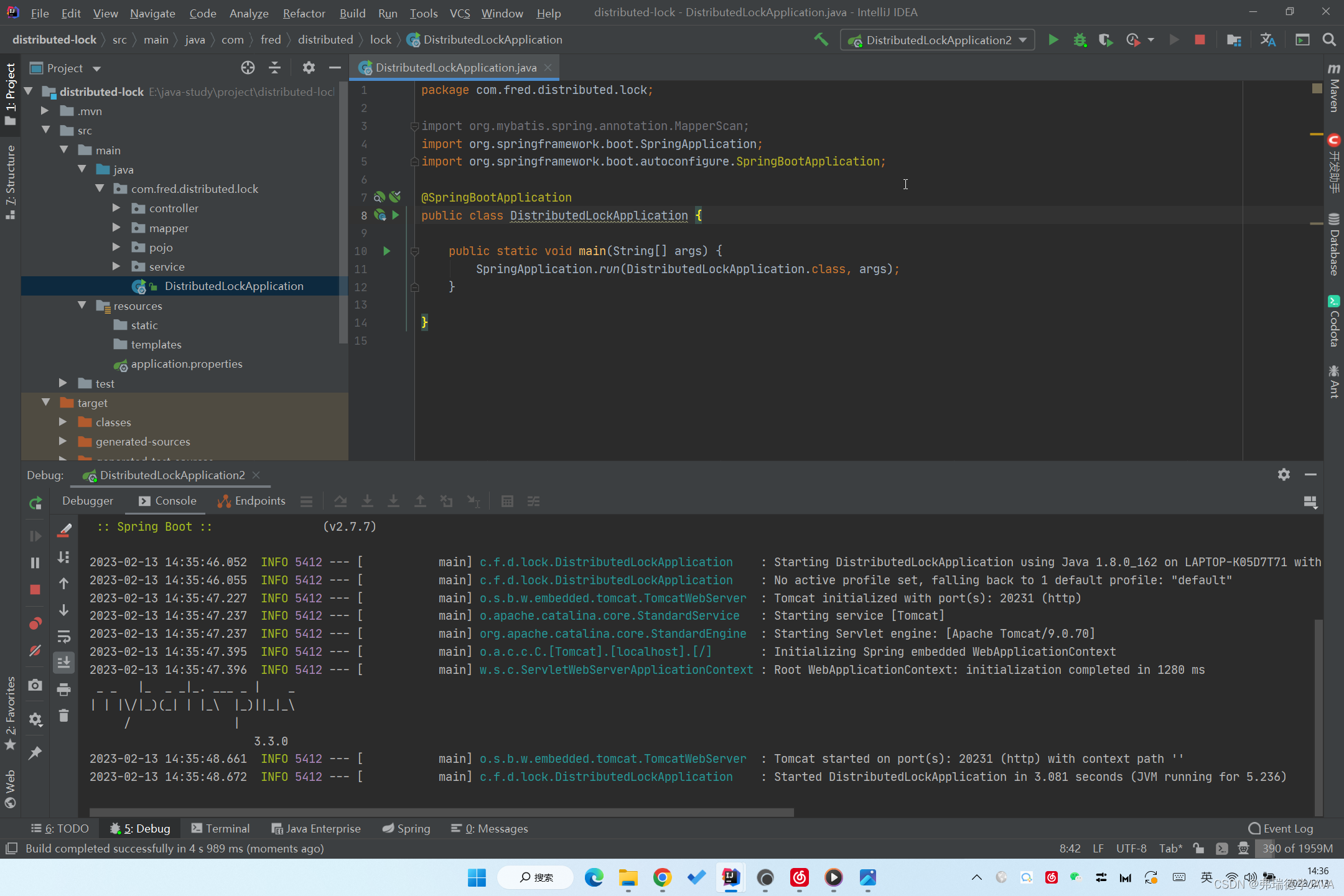Click the Debug bug icon in toolbar
Viewport: 1344px width, 896px height.
tap(1080, 40)
